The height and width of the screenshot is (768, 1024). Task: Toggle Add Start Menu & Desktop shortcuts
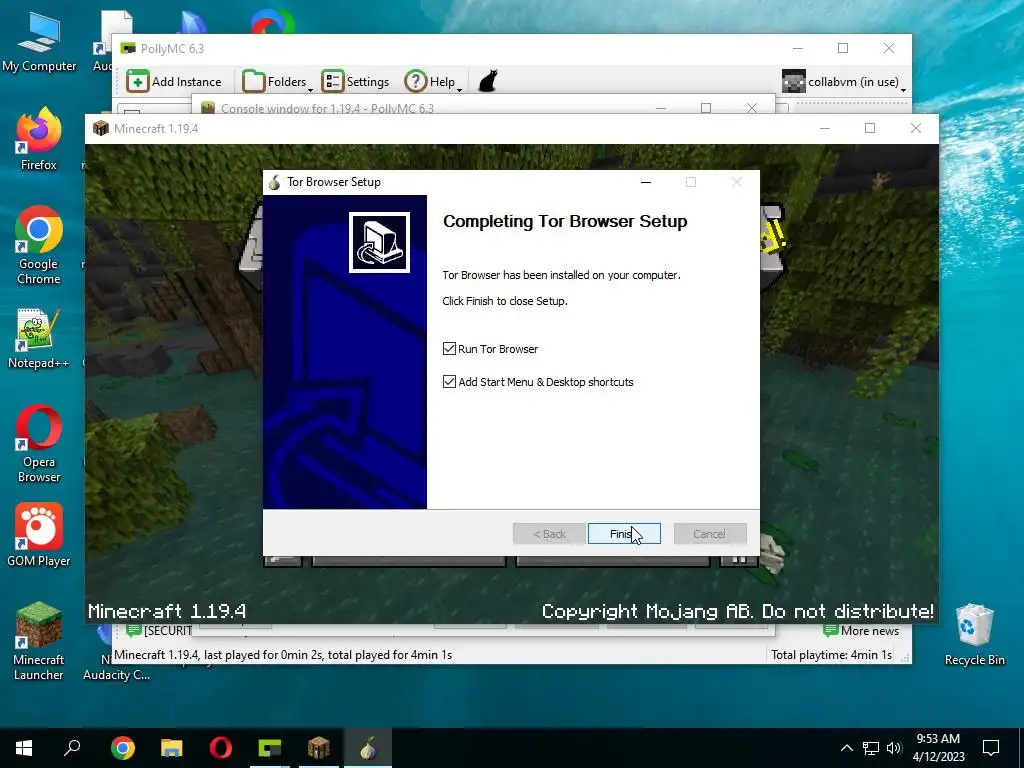449,381
